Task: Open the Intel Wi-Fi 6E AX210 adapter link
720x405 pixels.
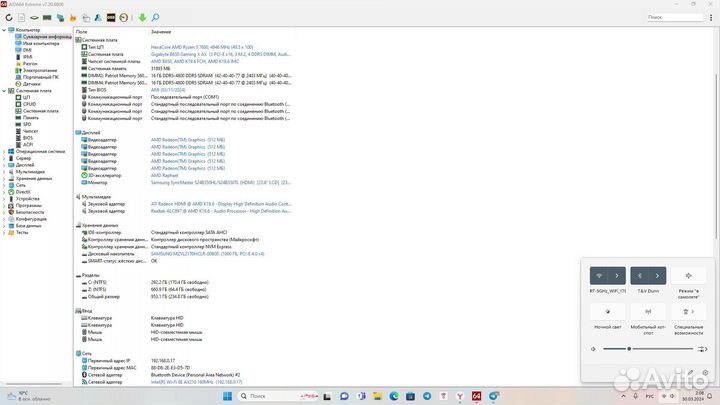Action: pyautogui.click(x=197, y=382)
